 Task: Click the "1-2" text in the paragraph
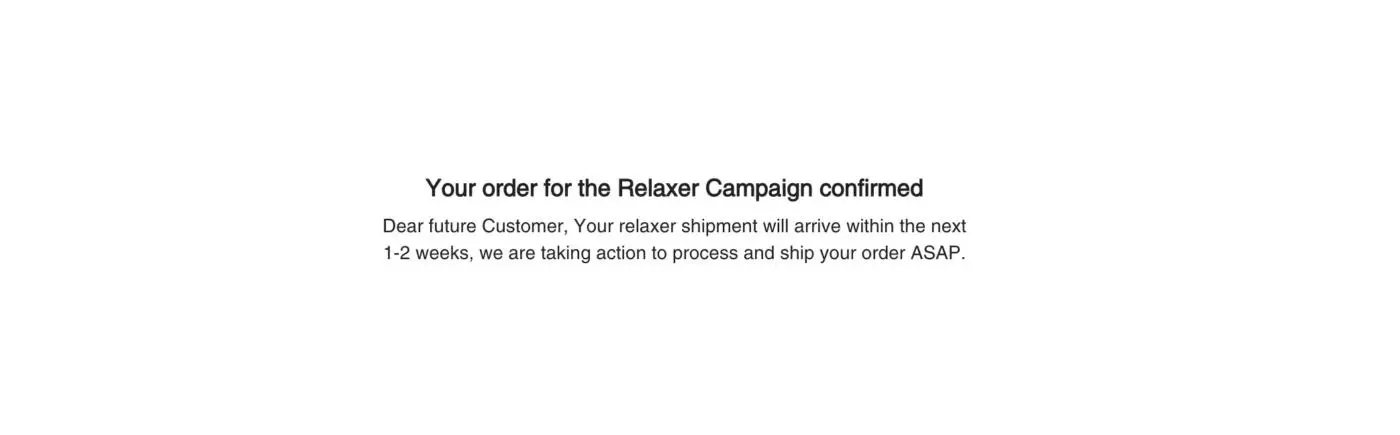397,253
